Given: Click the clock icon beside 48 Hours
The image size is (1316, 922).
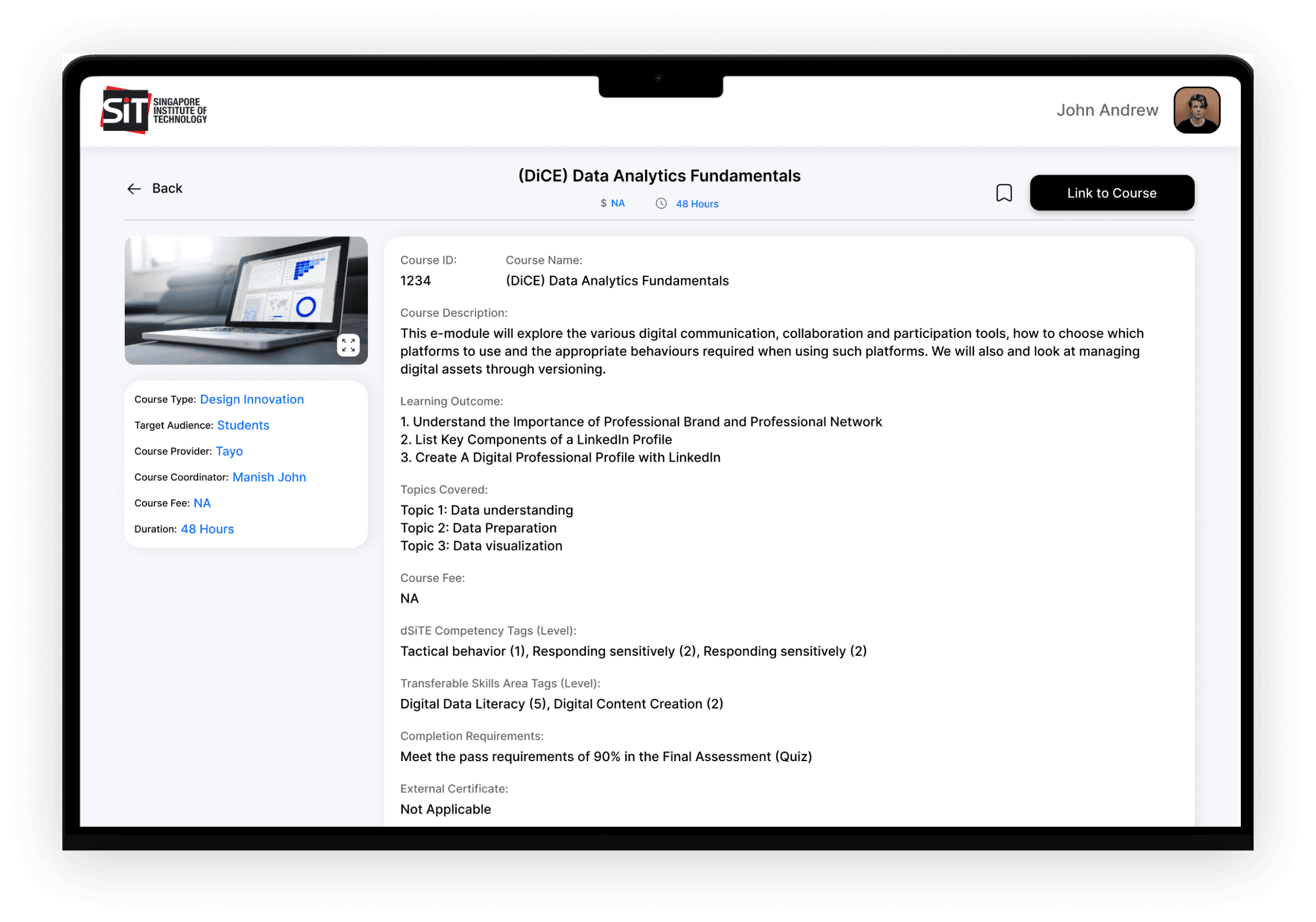Looking at the screenshot, I should pos(661,204).
